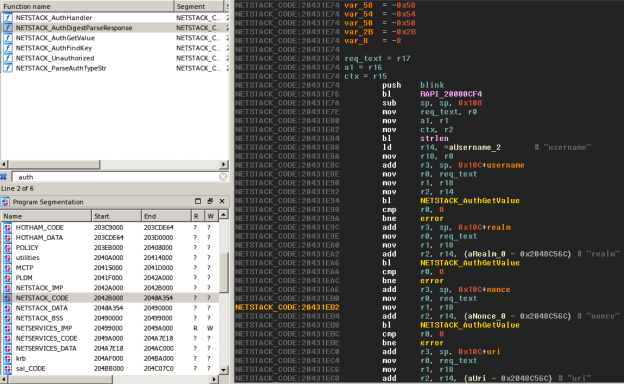Click the filter close icon left of auth
624x384 pixels.
(4, 177)
